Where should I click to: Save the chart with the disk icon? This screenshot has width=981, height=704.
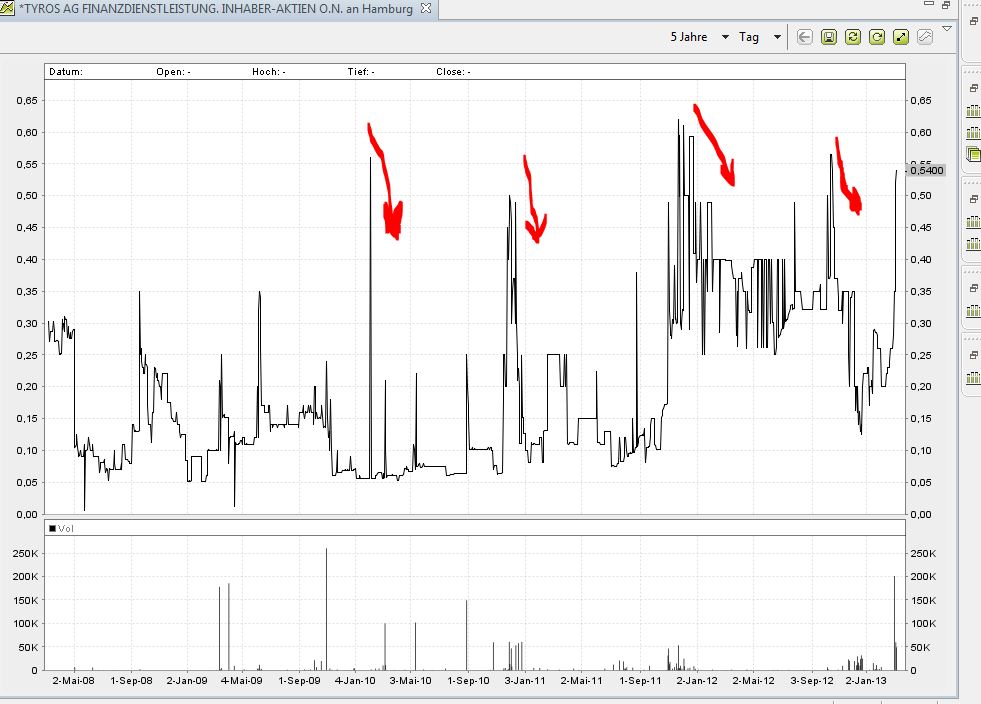828,37
